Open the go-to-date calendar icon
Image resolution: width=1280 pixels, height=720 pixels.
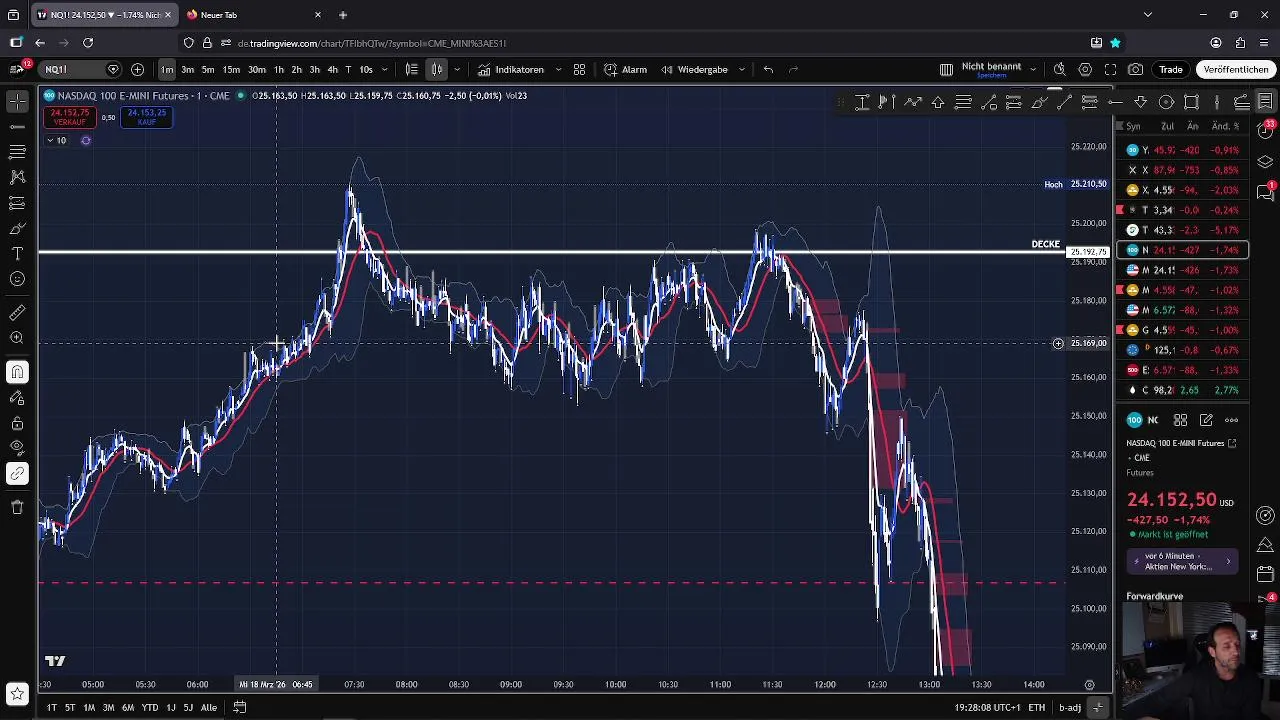coord(239,707)
